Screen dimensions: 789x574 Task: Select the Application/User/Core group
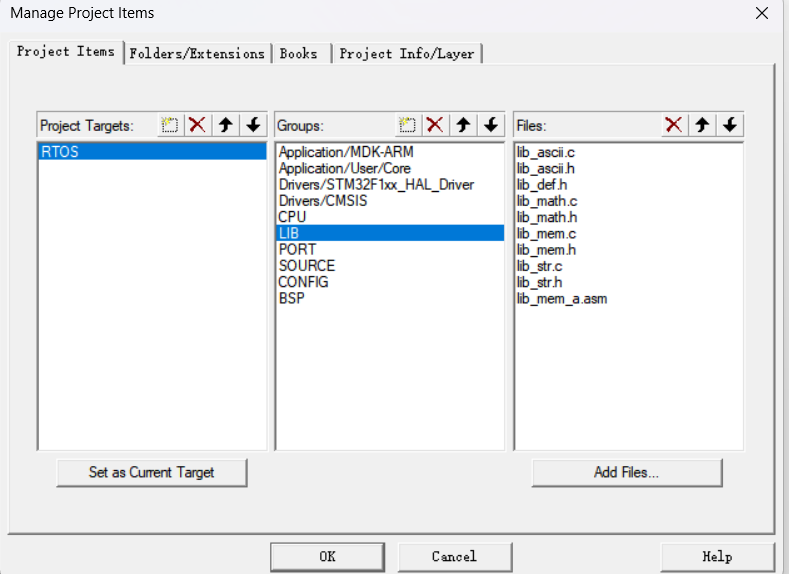[390, 168]
